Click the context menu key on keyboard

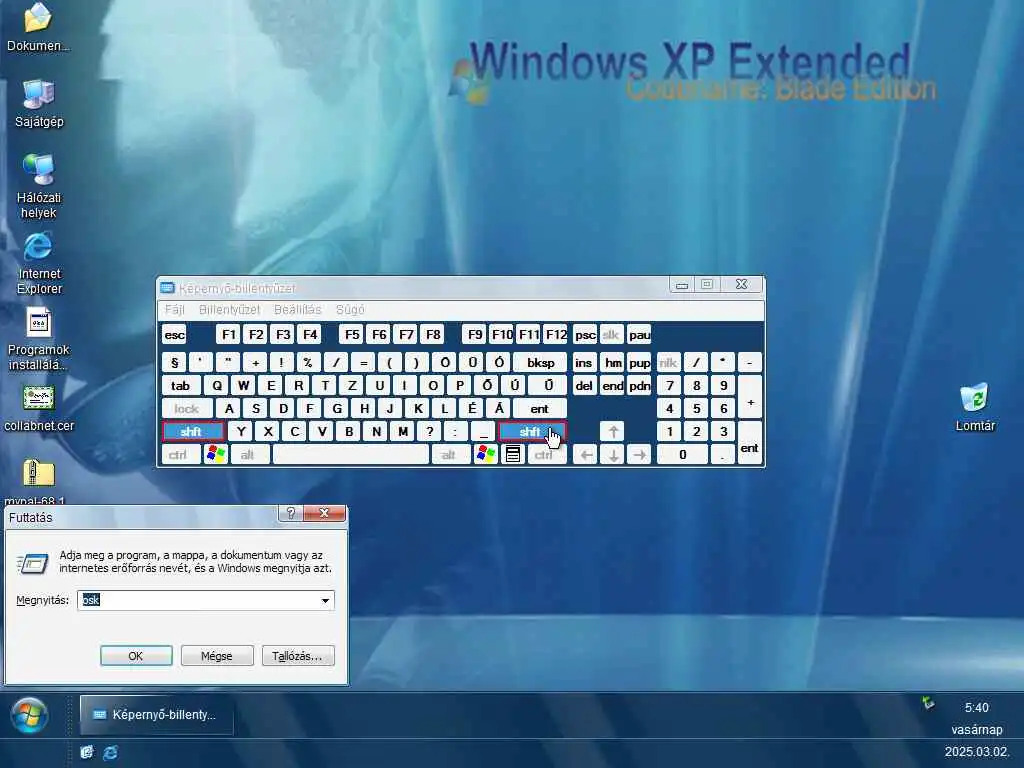coord(513,455)
